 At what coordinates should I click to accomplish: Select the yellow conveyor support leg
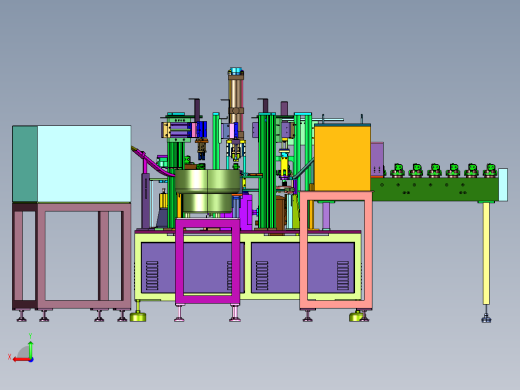(486, 253)
